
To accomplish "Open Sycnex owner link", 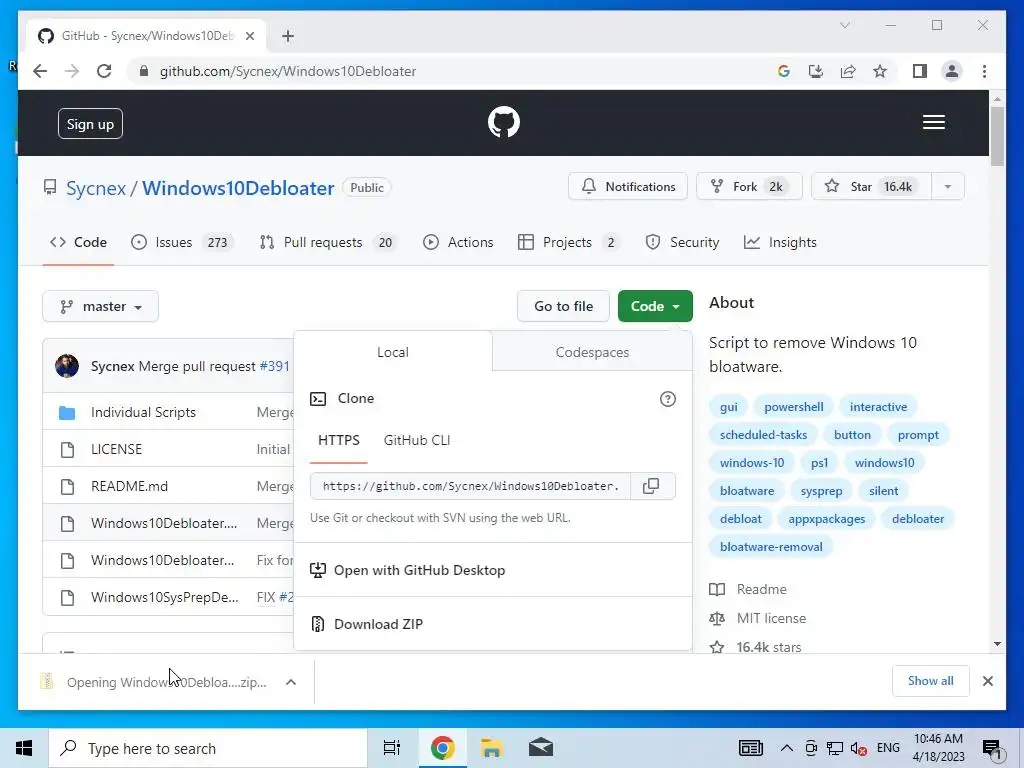I will (96, 188).
